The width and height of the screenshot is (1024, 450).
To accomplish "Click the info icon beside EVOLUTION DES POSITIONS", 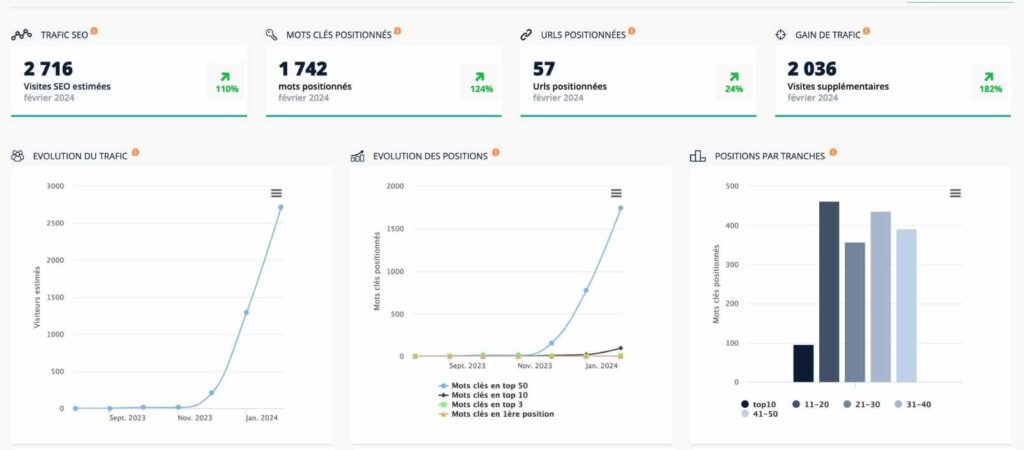I will coord(495,153).
